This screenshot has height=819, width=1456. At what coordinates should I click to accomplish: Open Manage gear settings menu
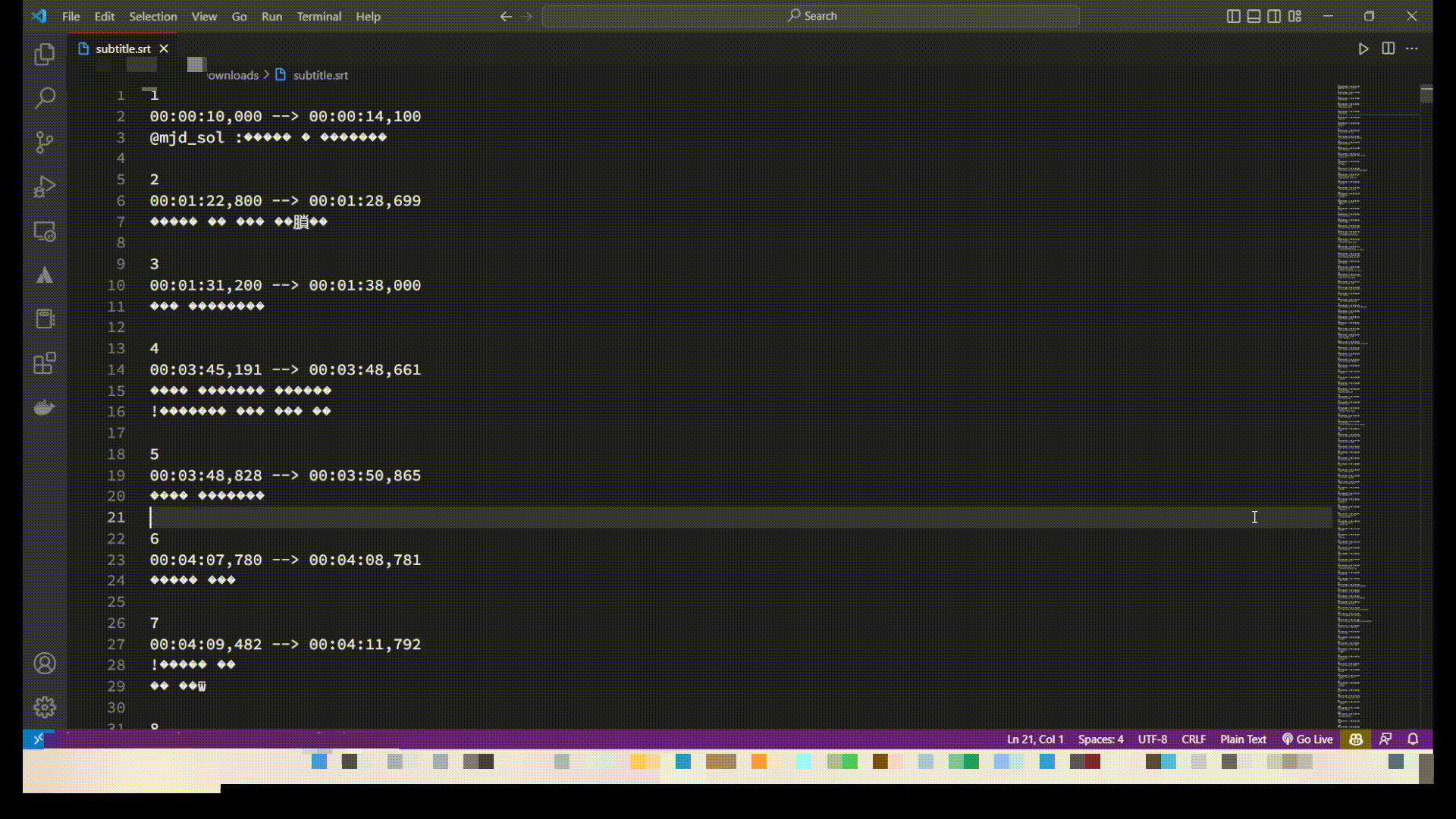45,708
